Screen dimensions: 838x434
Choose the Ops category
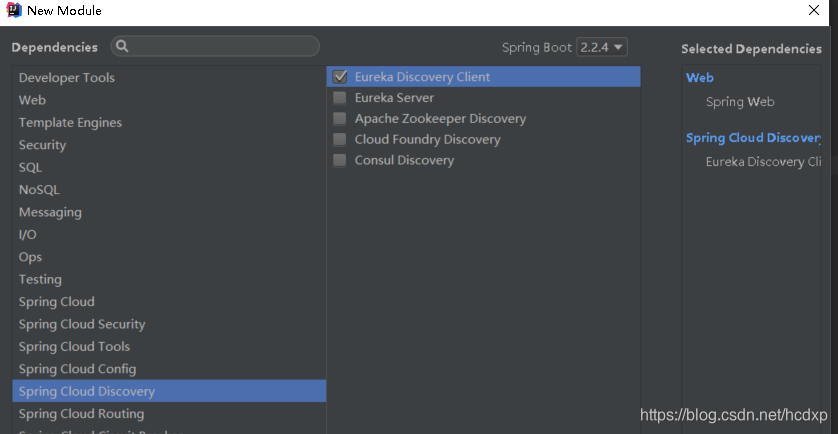click(169, 257)
